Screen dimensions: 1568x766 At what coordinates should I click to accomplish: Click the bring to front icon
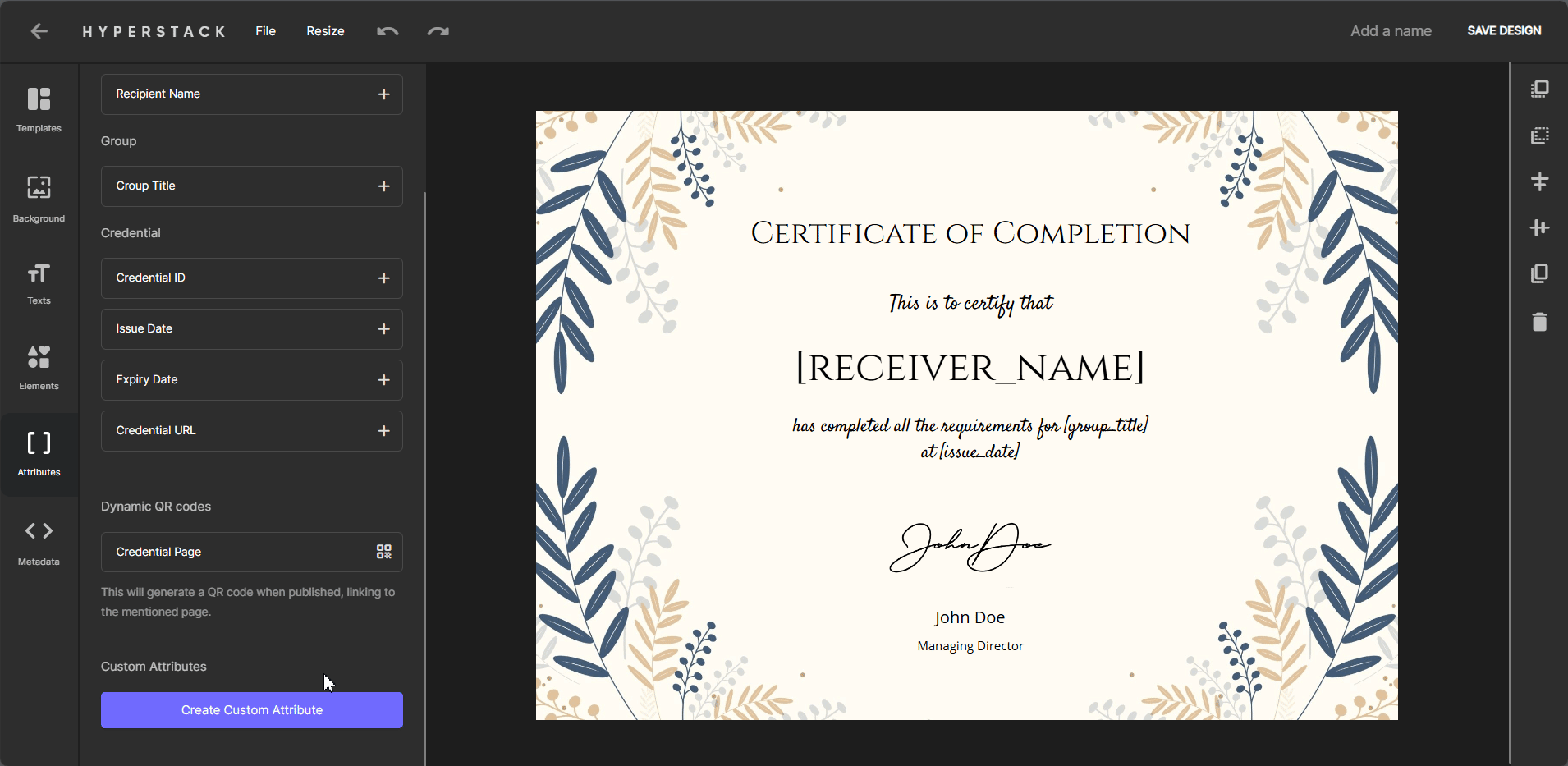tap(1539, 89)
